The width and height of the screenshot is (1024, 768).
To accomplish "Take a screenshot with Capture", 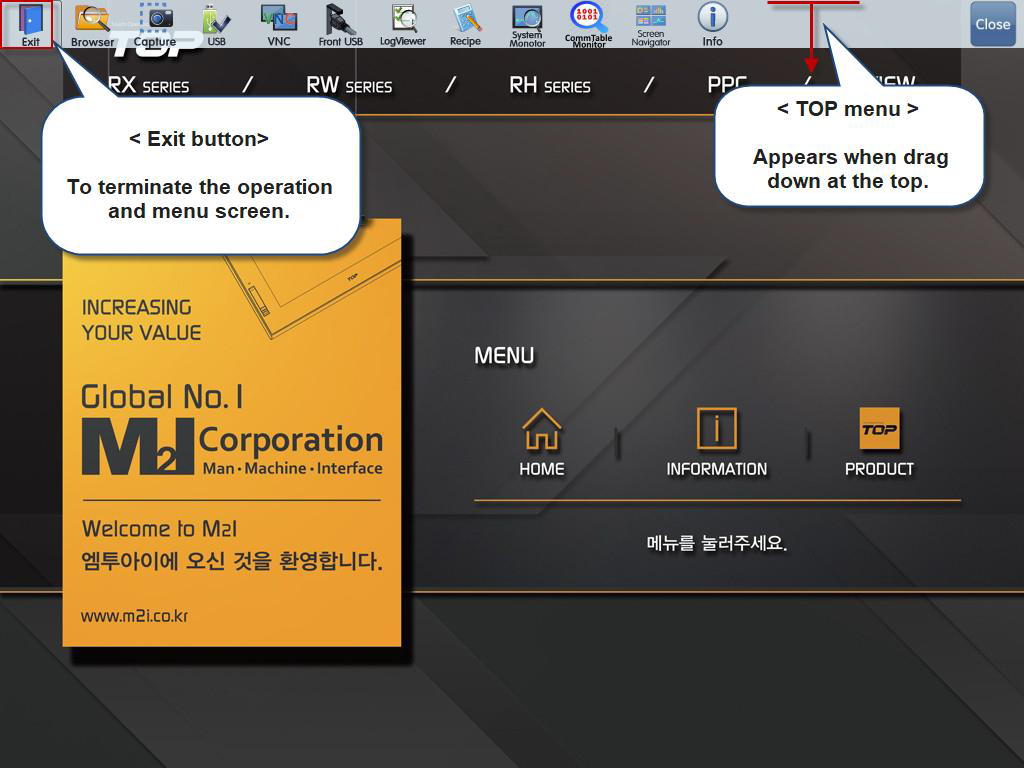I will pyautogui.click(x=155, y=24).
